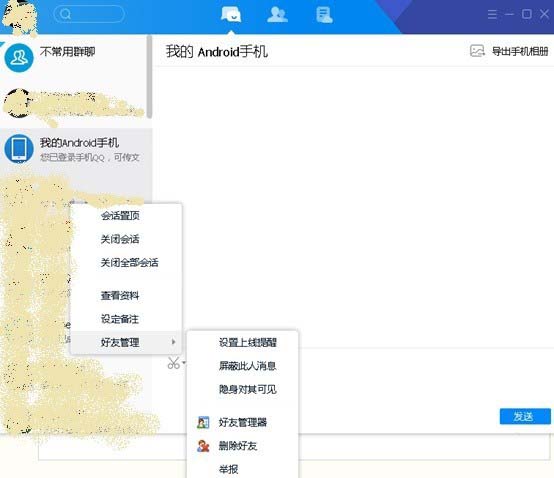Select 好友管理 menu entry
The height and width of the screenshot is (478, 554).
[x=126, y=342]
